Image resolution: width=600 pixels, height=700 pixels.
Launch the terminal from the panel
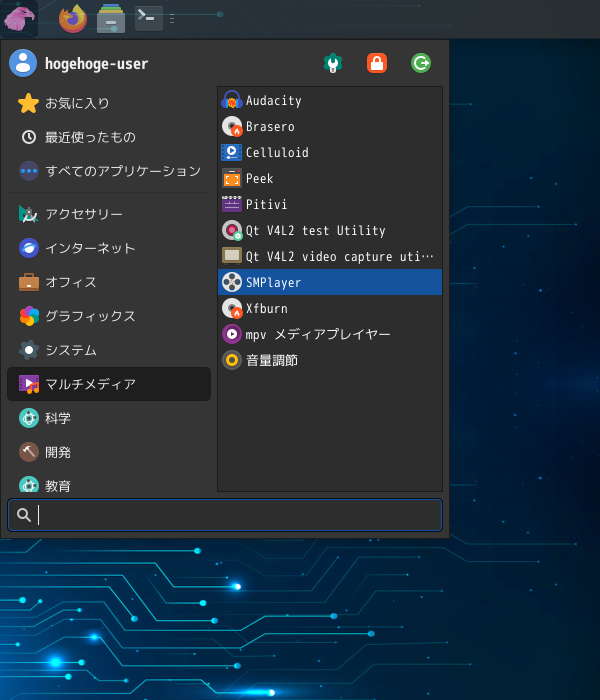coord(149,18)
